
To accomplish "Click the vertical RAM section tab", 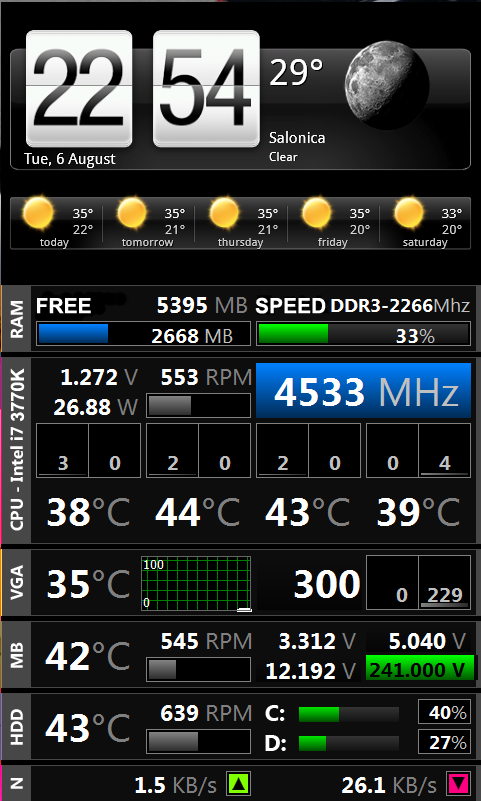I will point(17,319).
